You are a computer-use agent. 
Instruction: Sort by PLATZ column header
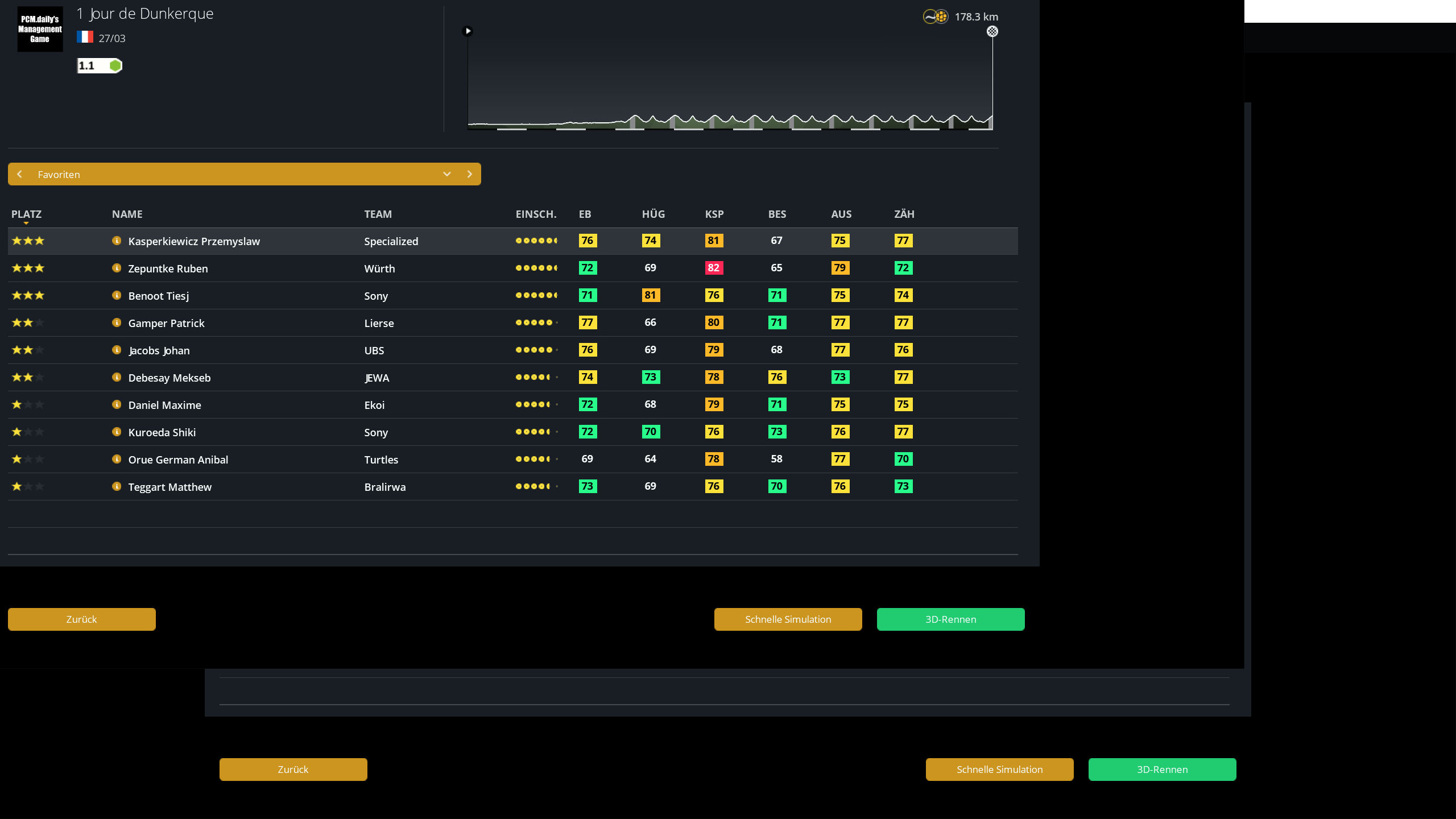pyautogui.click(x=26, y=214)
